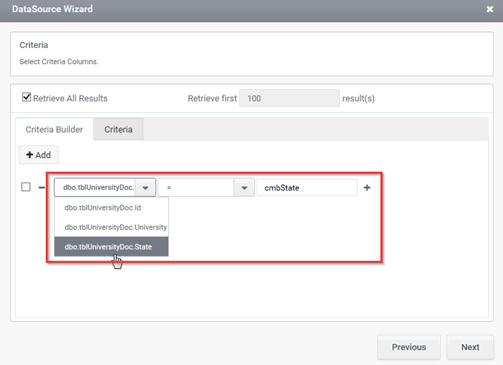Click the Retrieve first 100 results field
Image resolution: width=503 pixels, height=365 pixels.
[x=289, y=98]
